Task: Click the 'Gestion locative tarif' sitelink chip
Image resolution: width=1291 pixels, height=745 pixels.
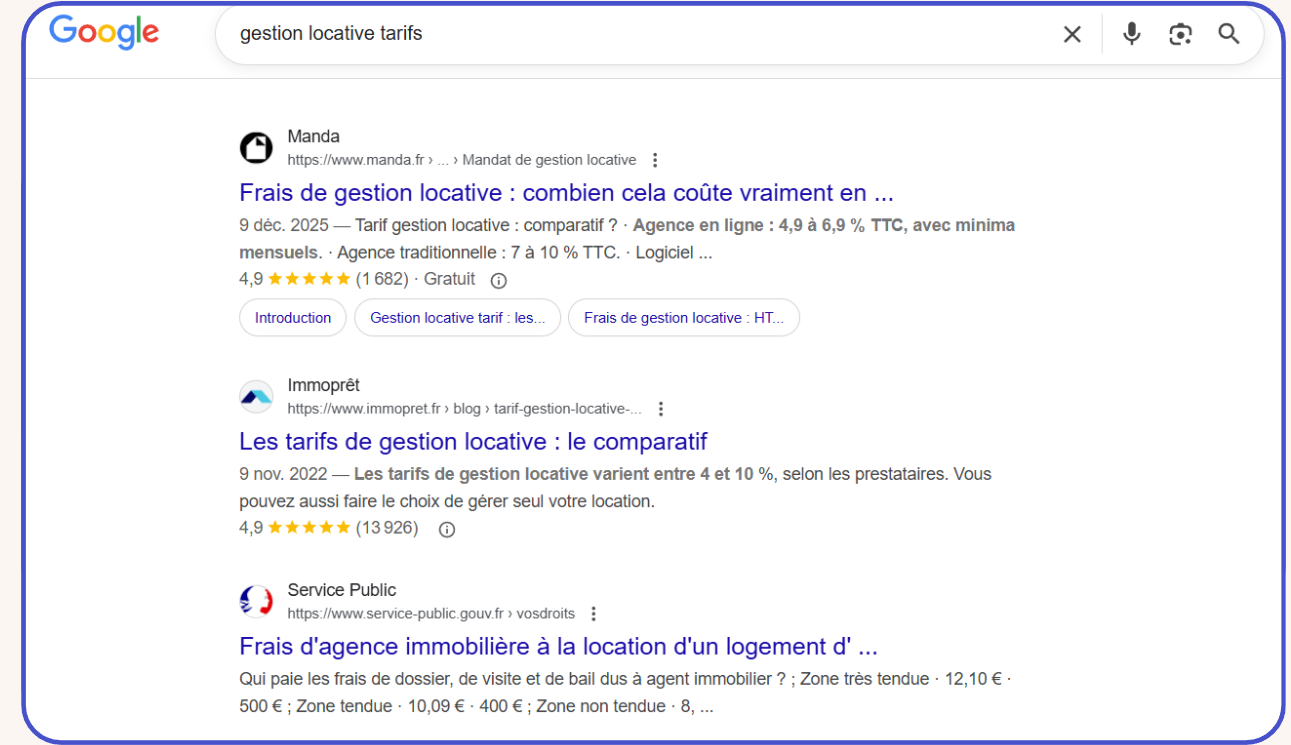Action: [457, 317]
